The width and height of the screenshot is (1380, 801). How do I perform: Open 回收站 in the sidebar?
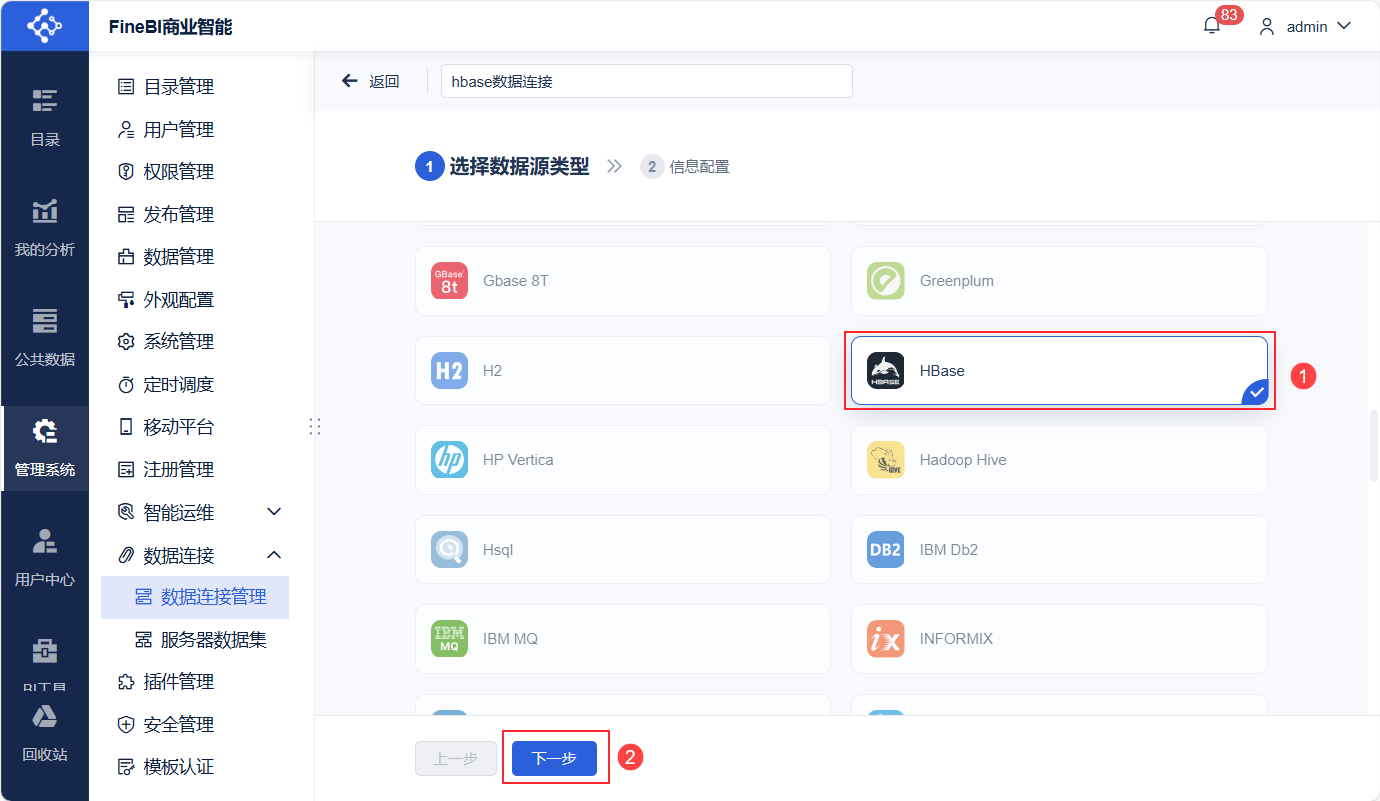(x=44, y=733)
